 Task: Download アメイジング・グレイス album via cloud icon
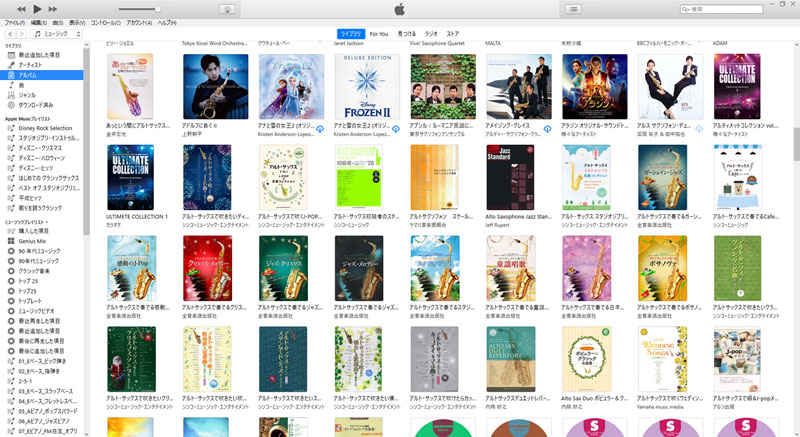(547, 129)
